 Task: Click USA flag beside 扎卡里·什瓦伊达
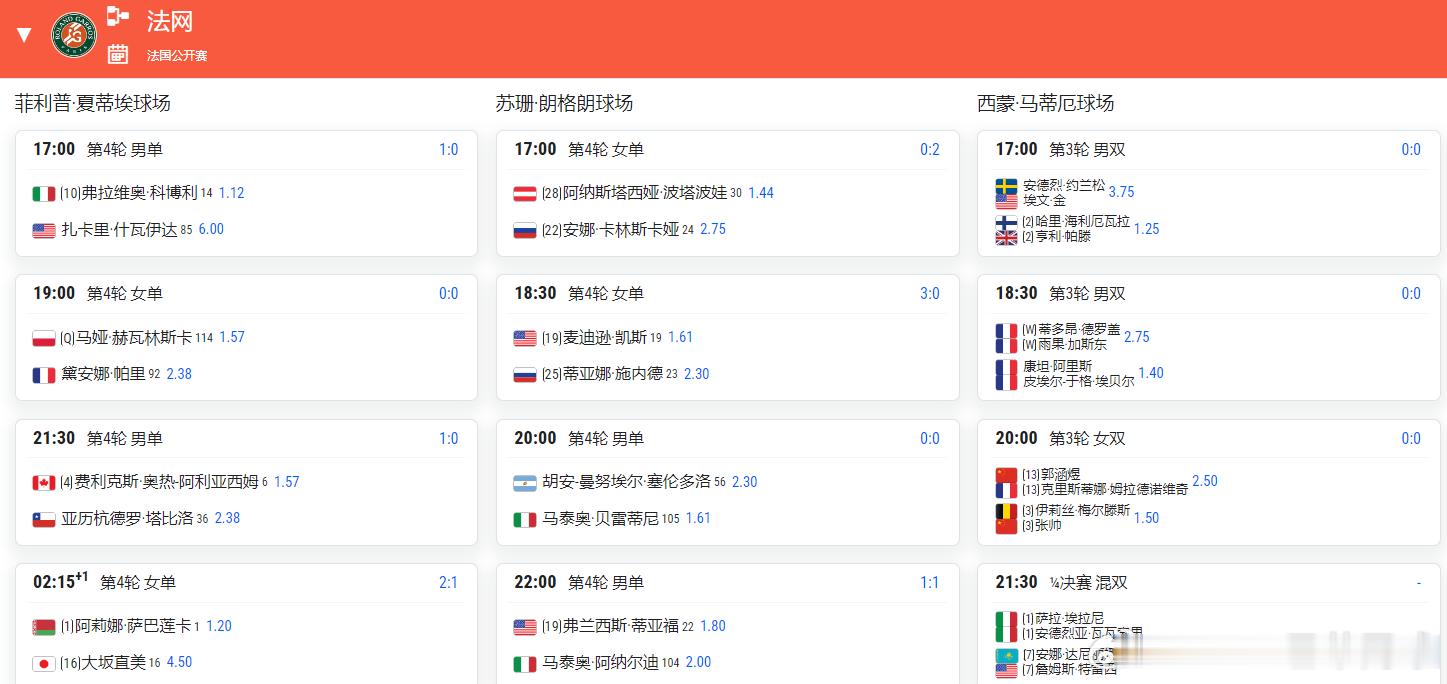(x=44, y=230)
